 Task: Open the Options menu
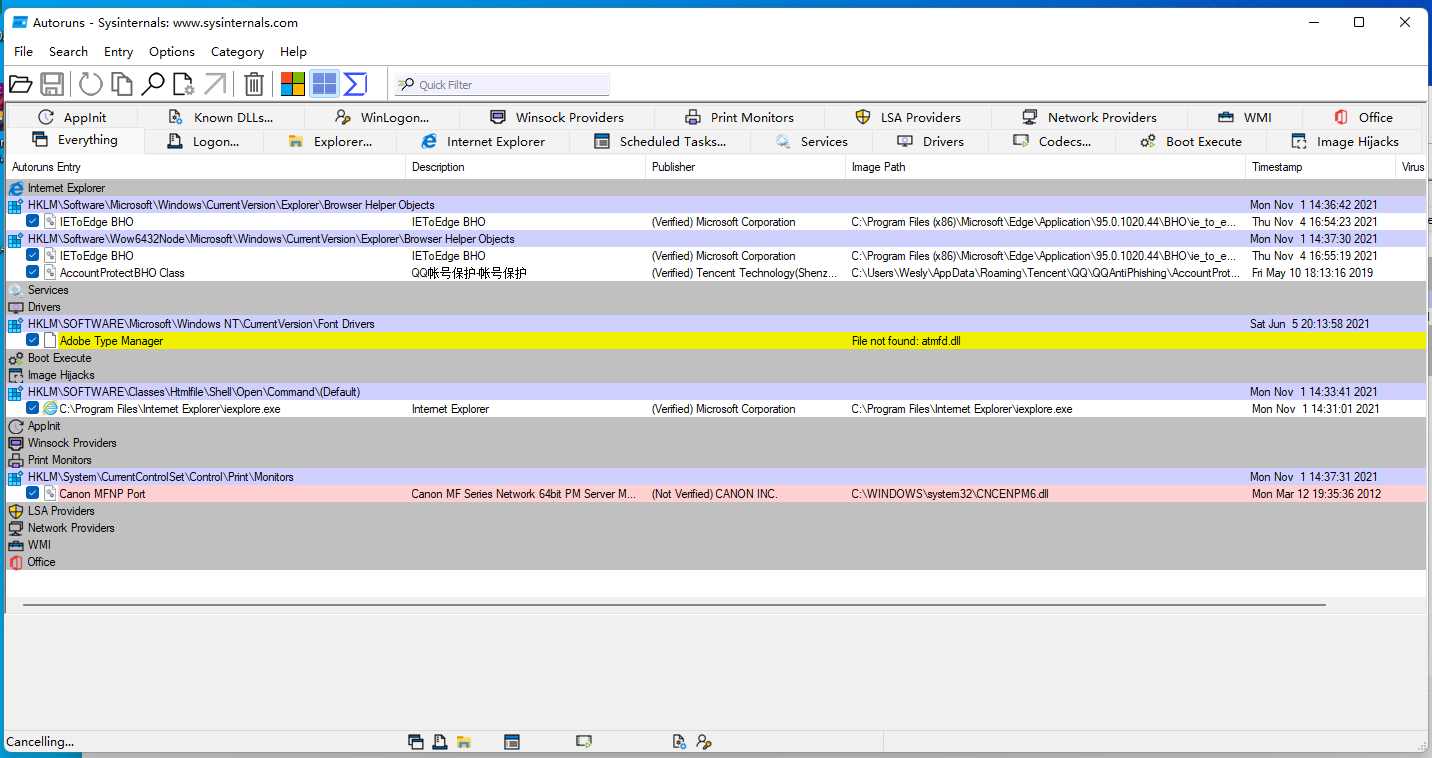pos(172,52)
